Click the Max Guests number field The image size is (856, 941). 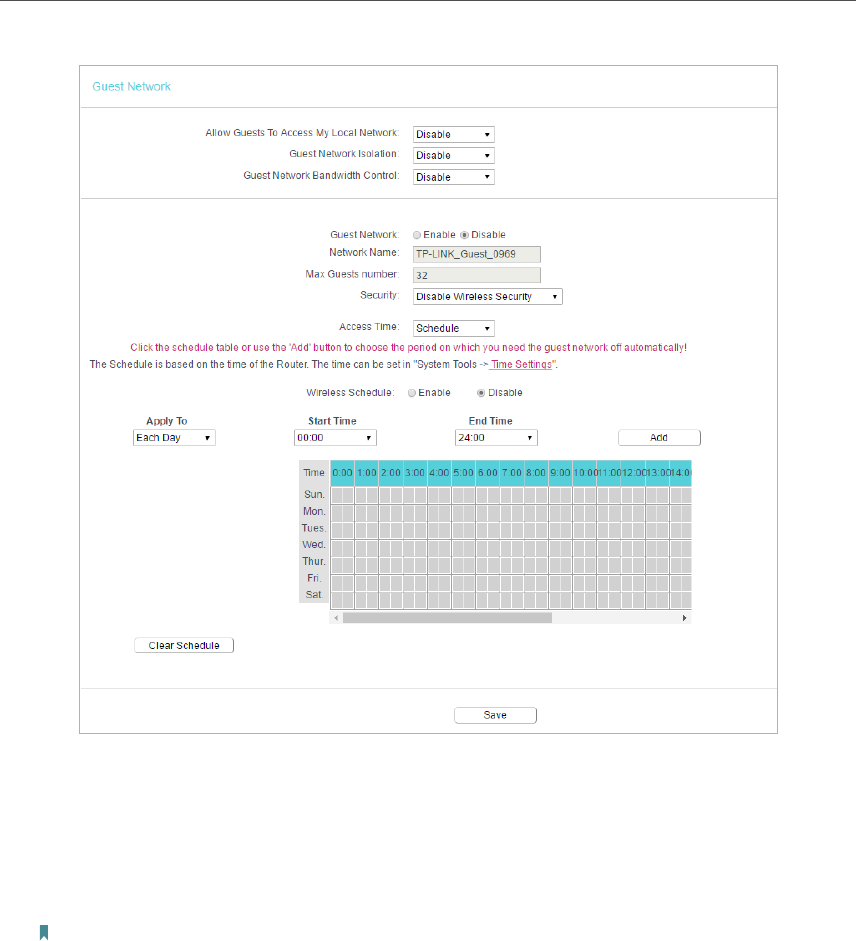477,275
